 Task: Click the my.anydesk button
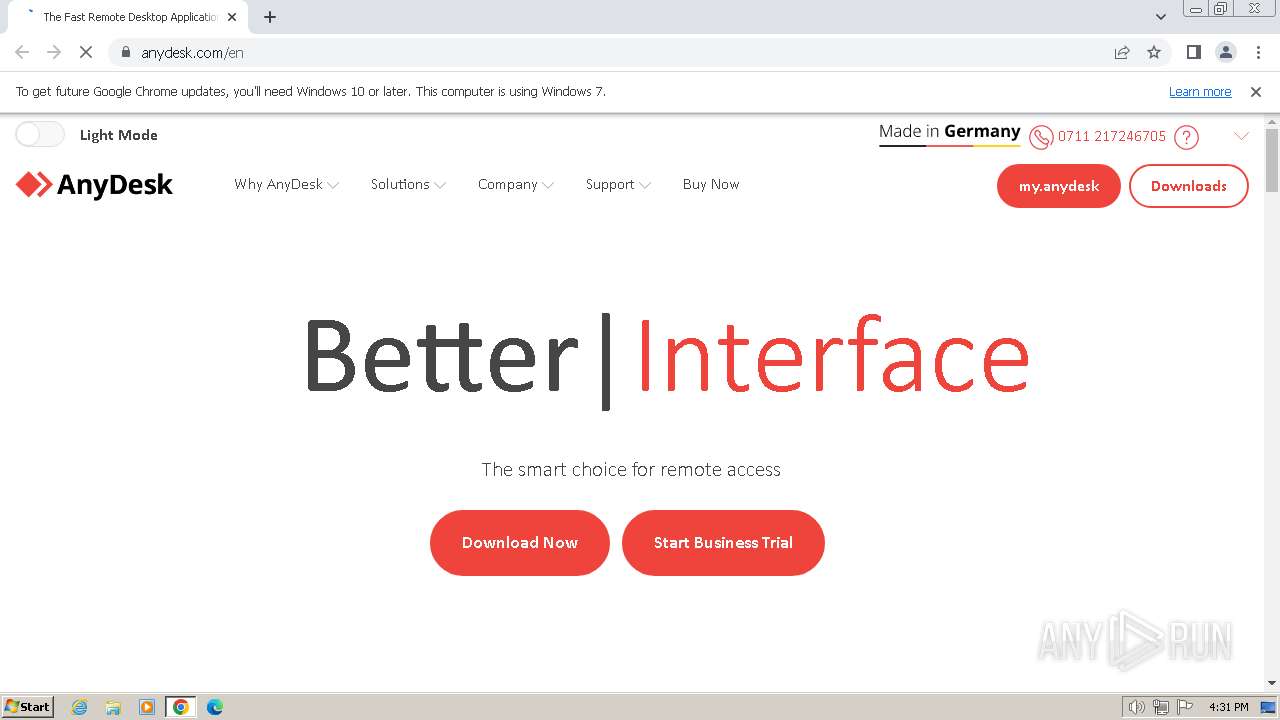(x=1059, y=186)
